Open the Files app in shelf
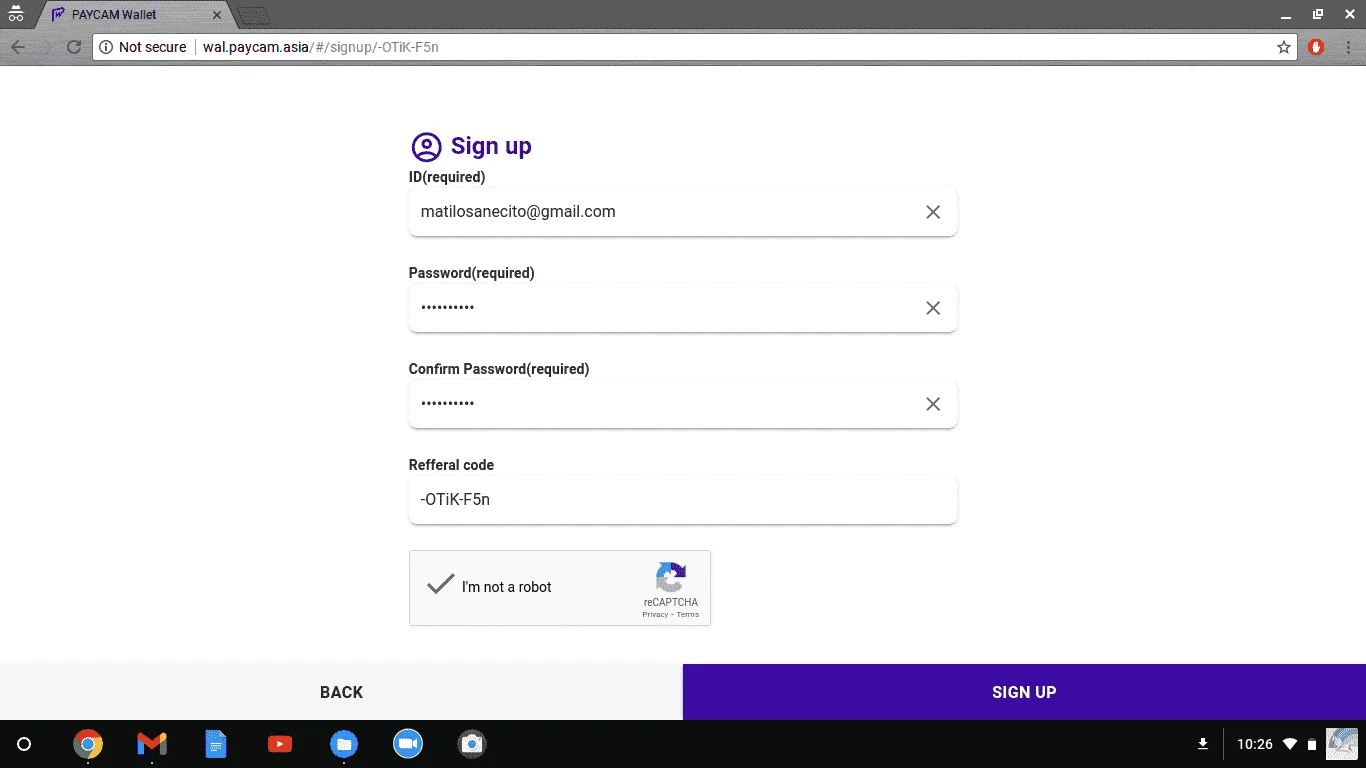The width and height of the screenshot is (1366, 768). tap(344, 744)
